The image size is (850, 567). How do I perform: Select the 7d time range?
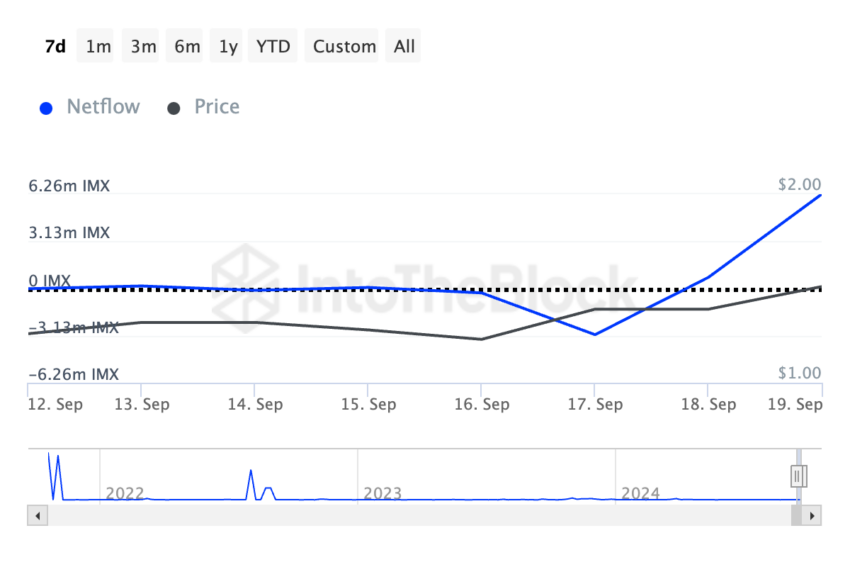[55, 46]
